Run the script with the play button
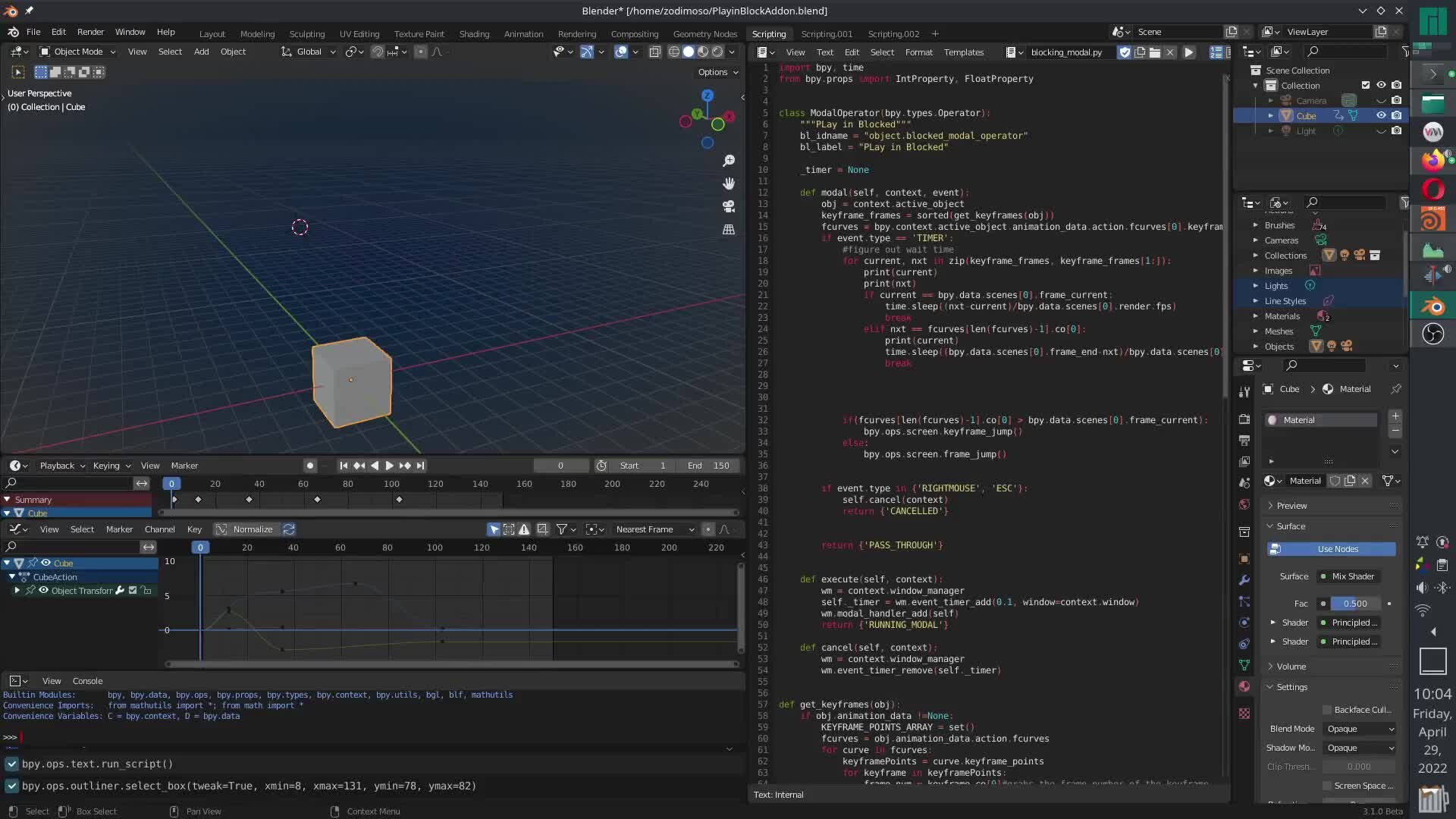The height and width of the screenshot is (819, 1456). point(1188,52)
